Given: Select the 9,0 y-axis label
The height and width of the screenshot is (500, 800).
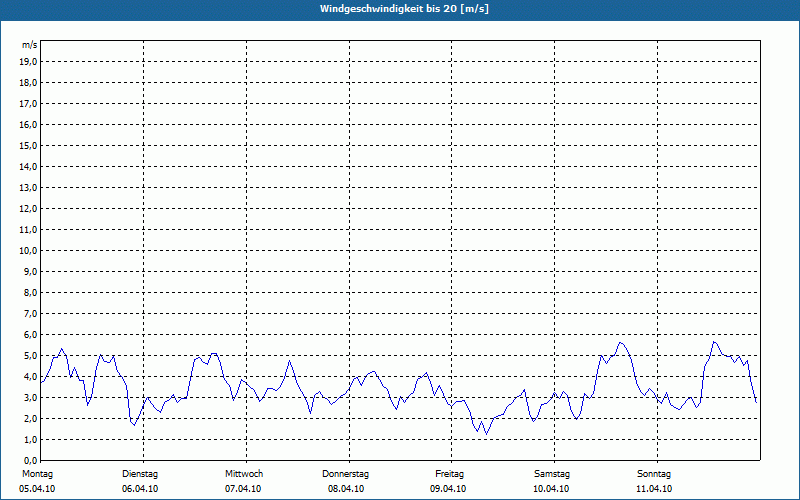Looking at the screenshot, I should (30, 271).
